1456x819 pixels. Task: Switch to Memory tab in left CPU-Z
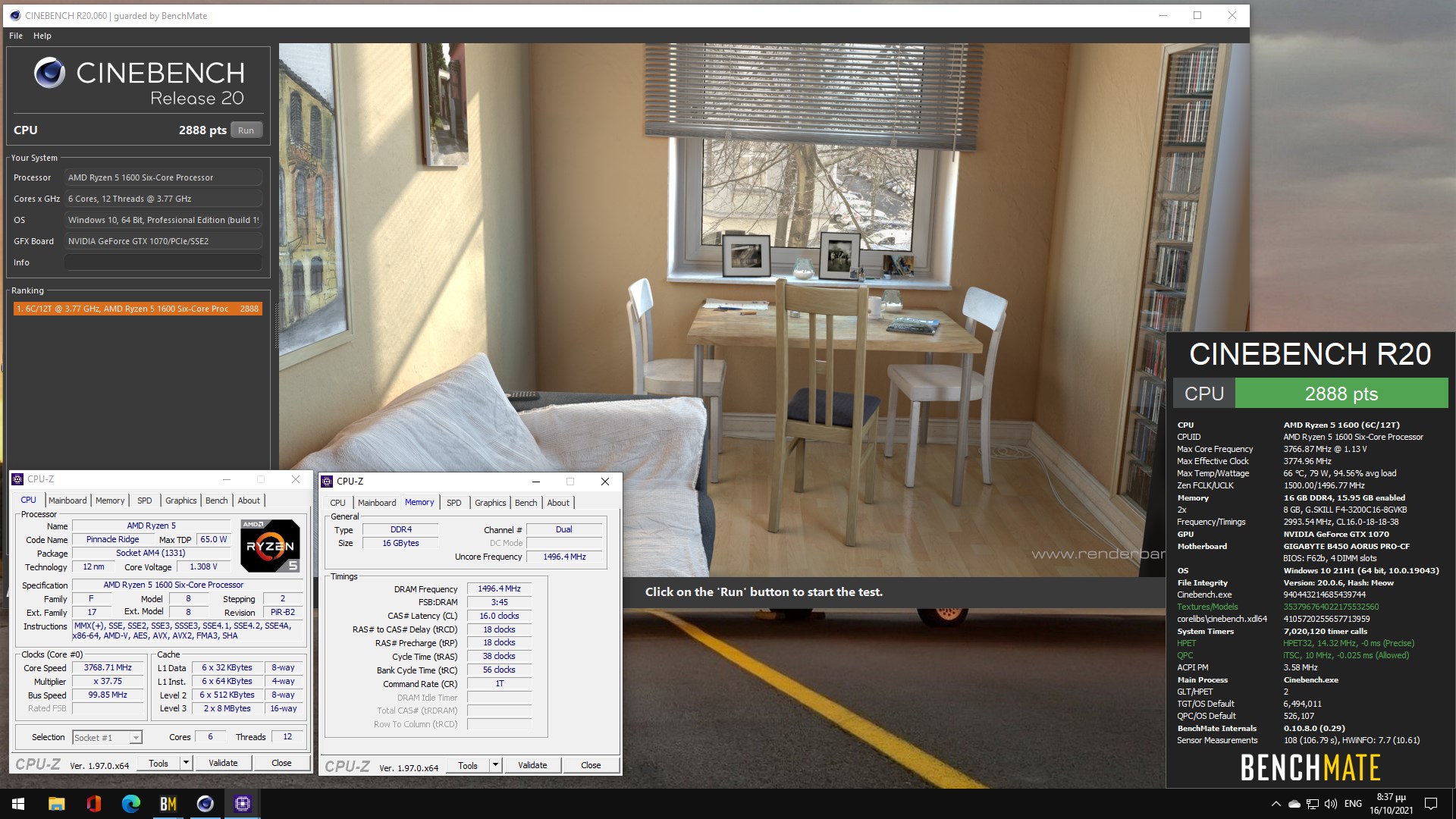pyautogui.click(x=110, y=500)
